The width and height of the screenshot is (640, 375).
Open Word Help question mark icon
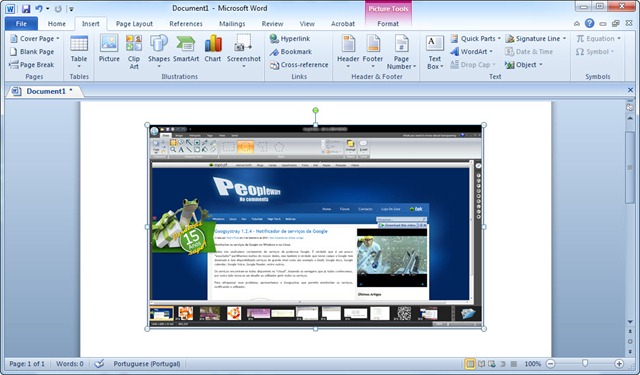tap(589, 23)
